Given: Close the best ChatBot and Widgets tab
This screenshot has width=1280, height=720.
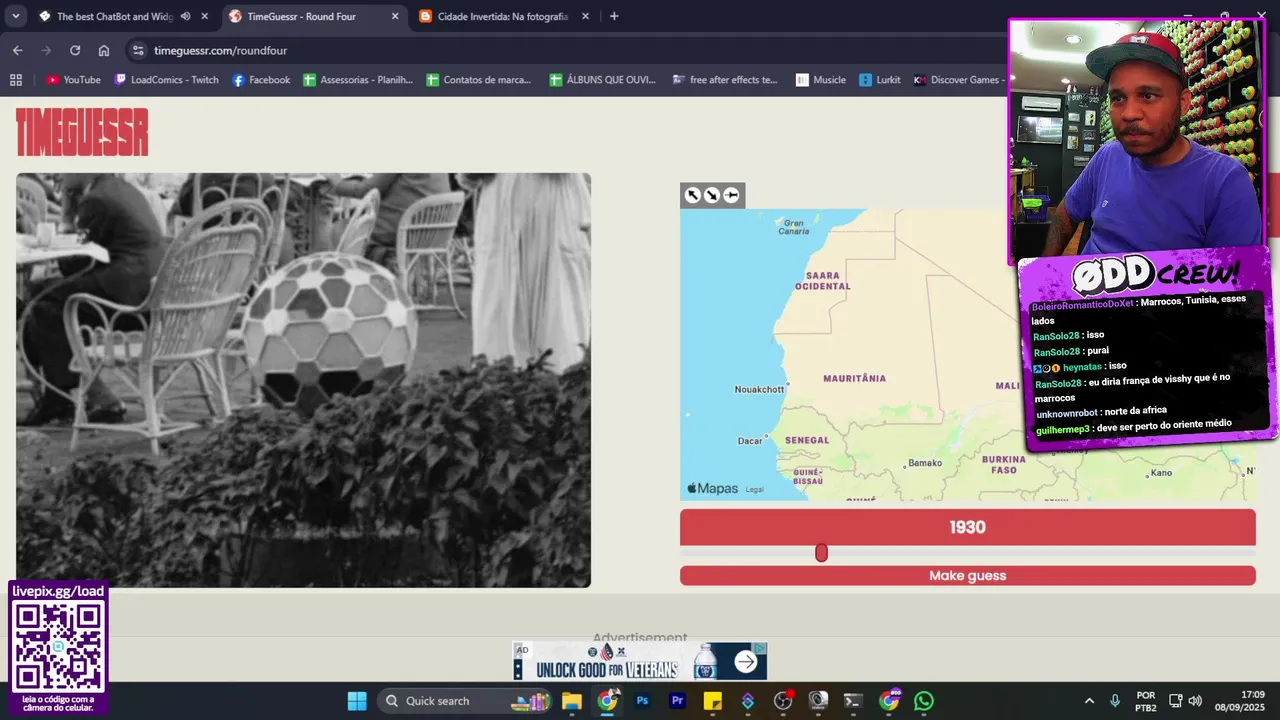Looking at the screenshot, I should point(205,16).
